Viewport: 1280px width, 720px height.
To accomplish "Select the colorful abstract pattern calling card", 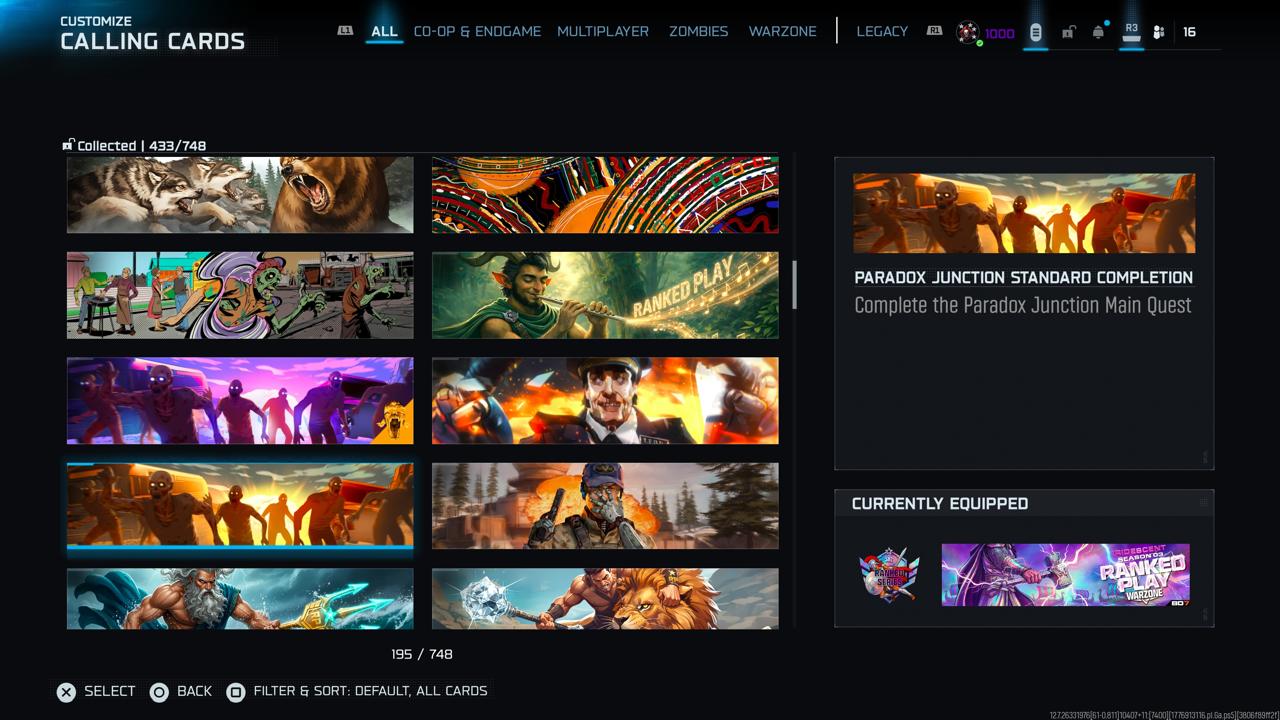I will point(605,195).
